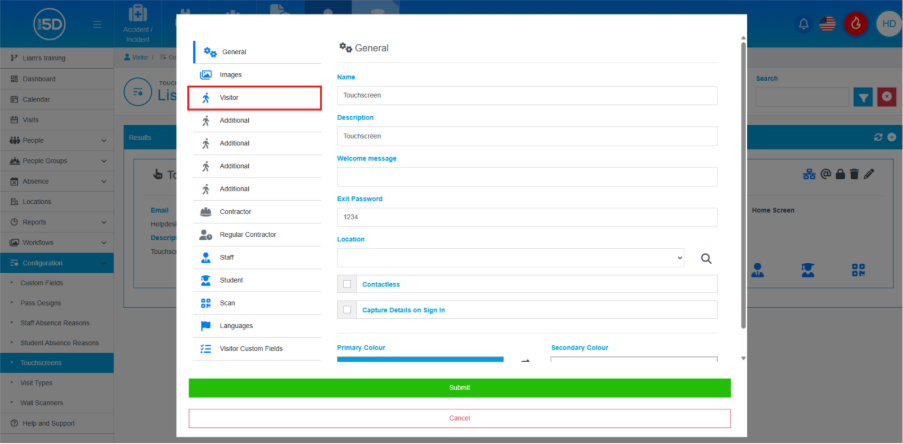Open the Accident / Incident module icon
Viewport: 903px width, 444px height.
(x=138, y=24)
